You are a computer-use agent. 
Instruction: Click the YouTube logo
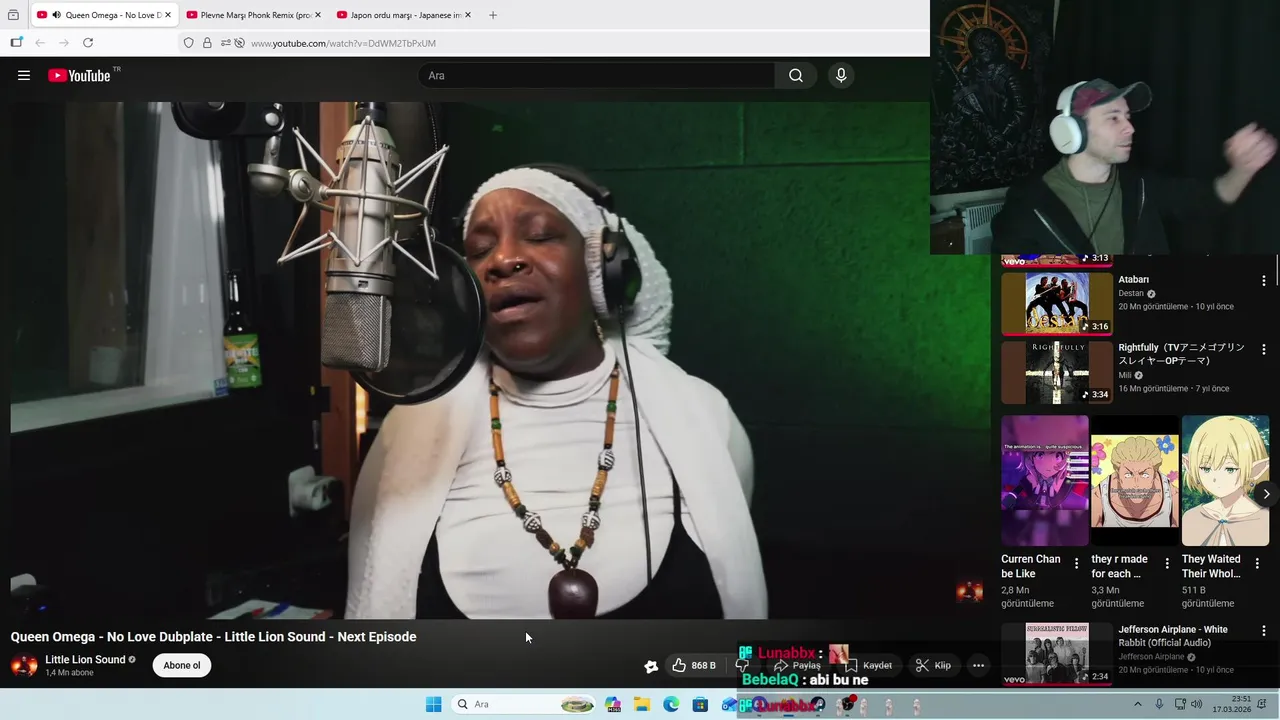pos(80,75)
